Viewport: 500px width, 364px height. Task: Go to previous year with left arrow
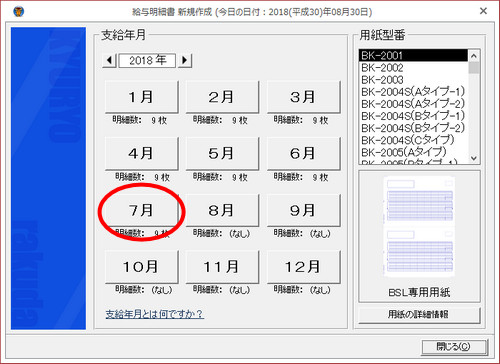[x=109, y=61]
